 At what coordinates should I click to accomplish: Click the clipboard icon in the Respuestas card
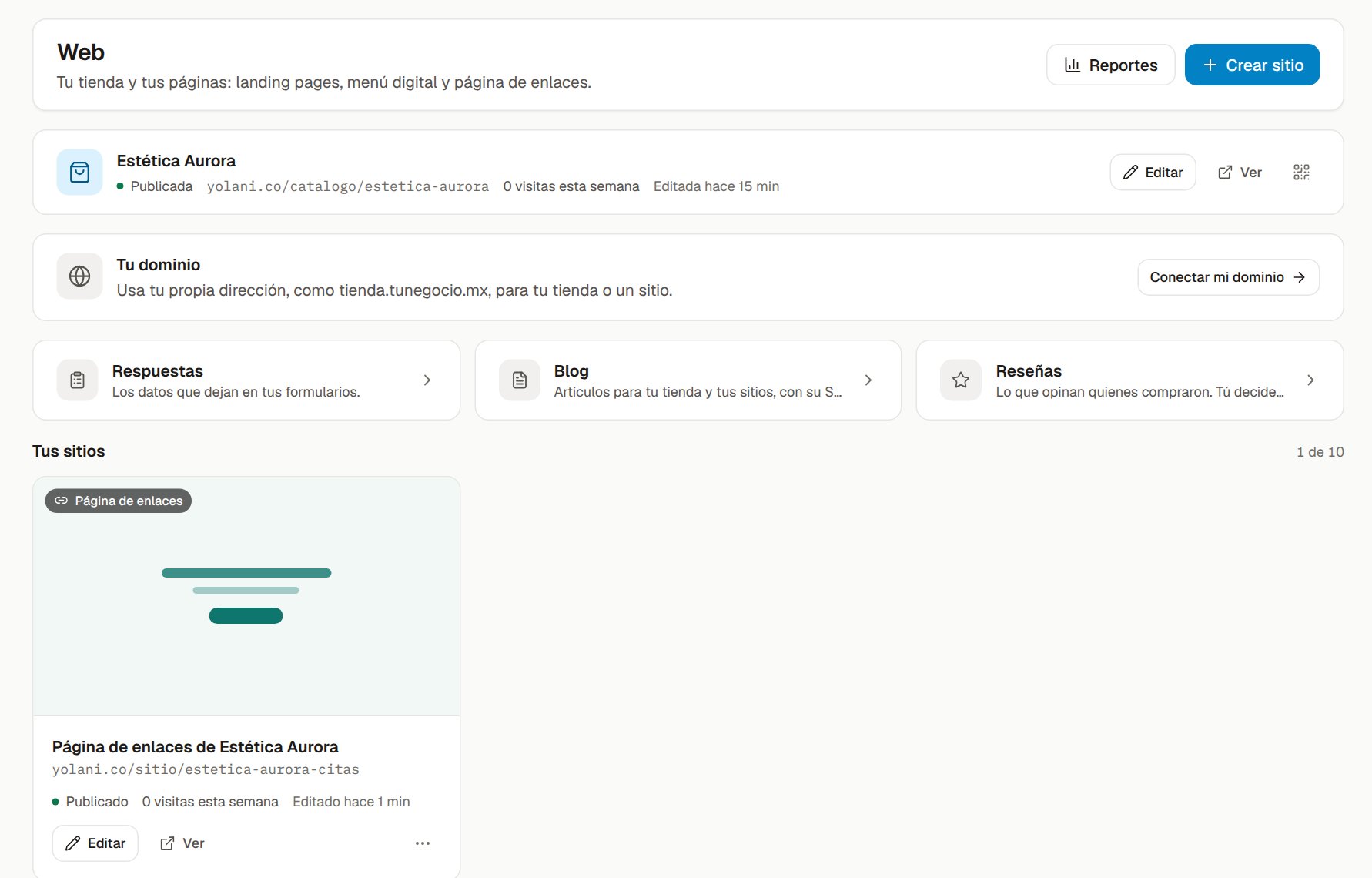coord(77,380)
